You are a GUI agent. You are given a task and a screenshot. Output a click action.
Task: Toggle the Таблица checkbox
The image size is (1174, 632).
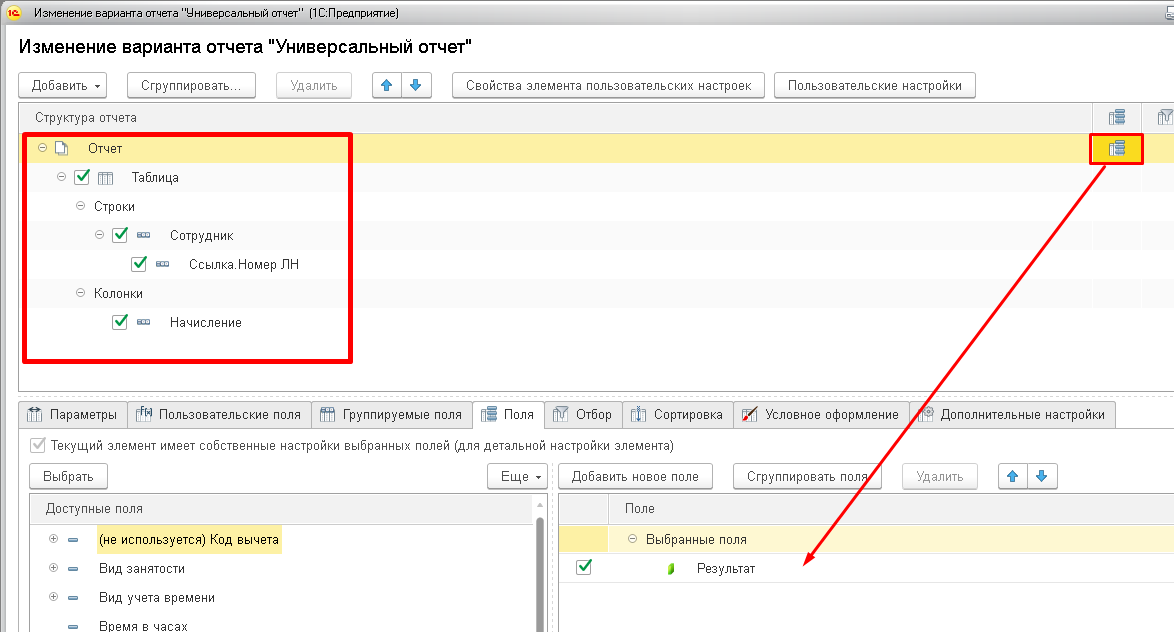82,177
